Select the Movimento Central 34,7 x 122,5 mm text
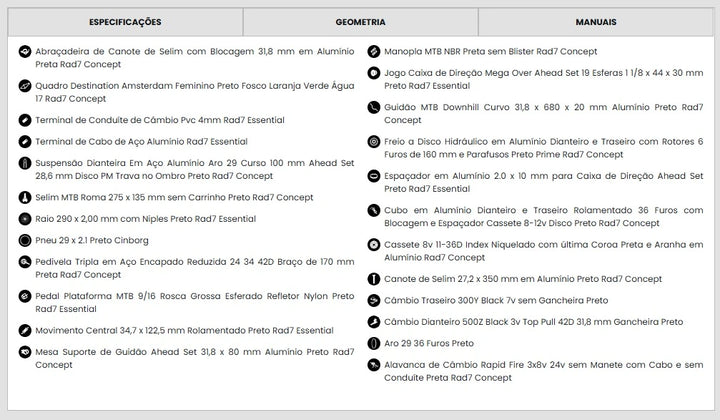This screenshot has width=720, height=420. 184,330
